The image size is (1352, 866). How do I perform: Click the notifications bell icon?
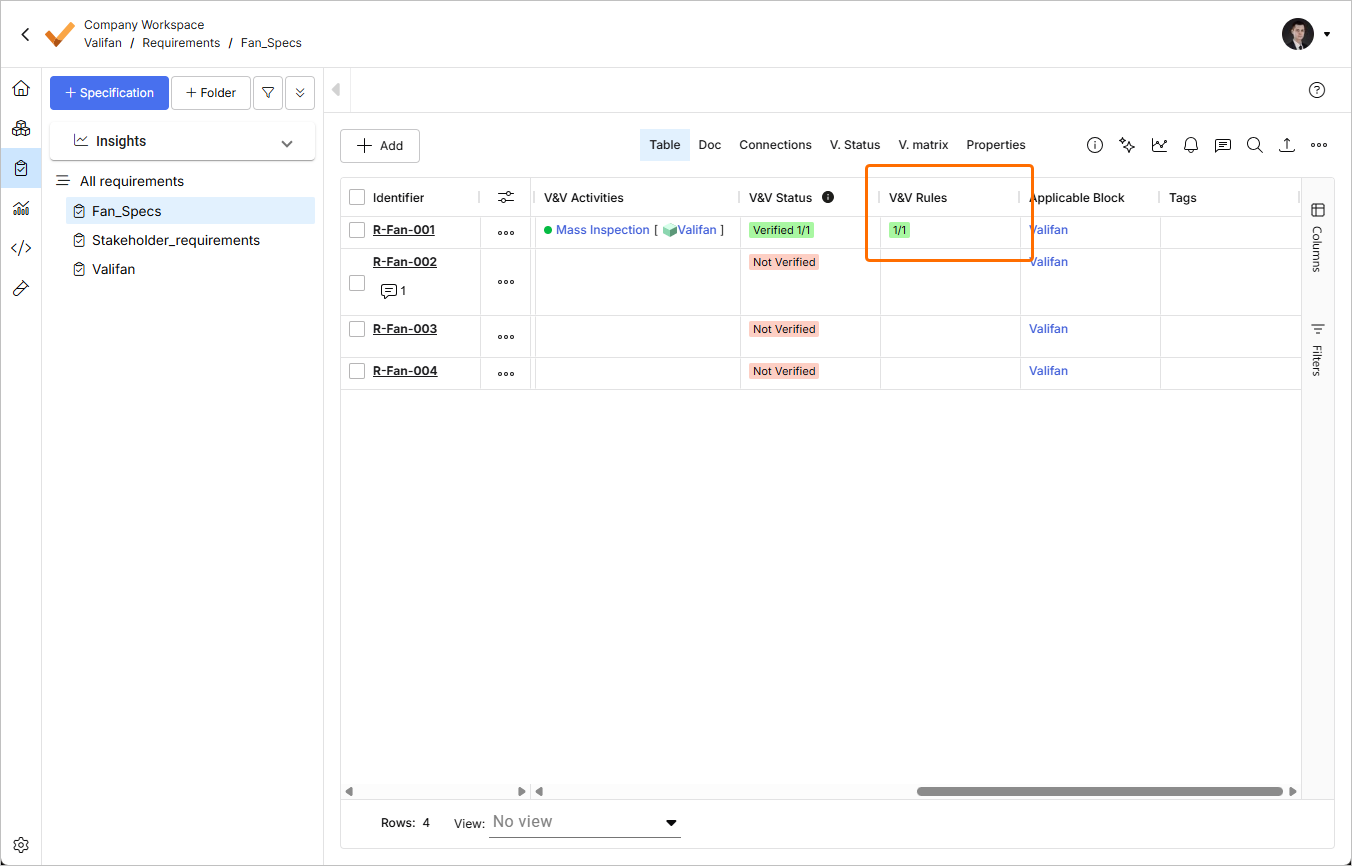(x=1191, y=145)
